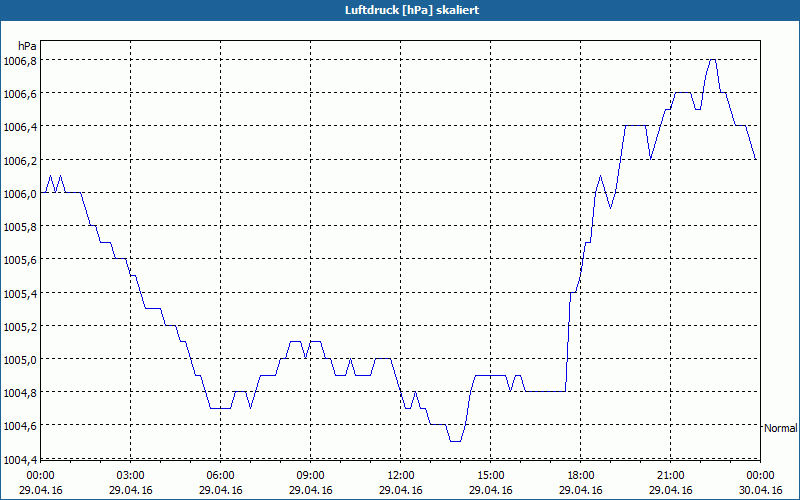Image resolution: width=800 pixels, height=500 pixels.
Task: Select the 30.04.16 date label
Action: tap(760, 490)
